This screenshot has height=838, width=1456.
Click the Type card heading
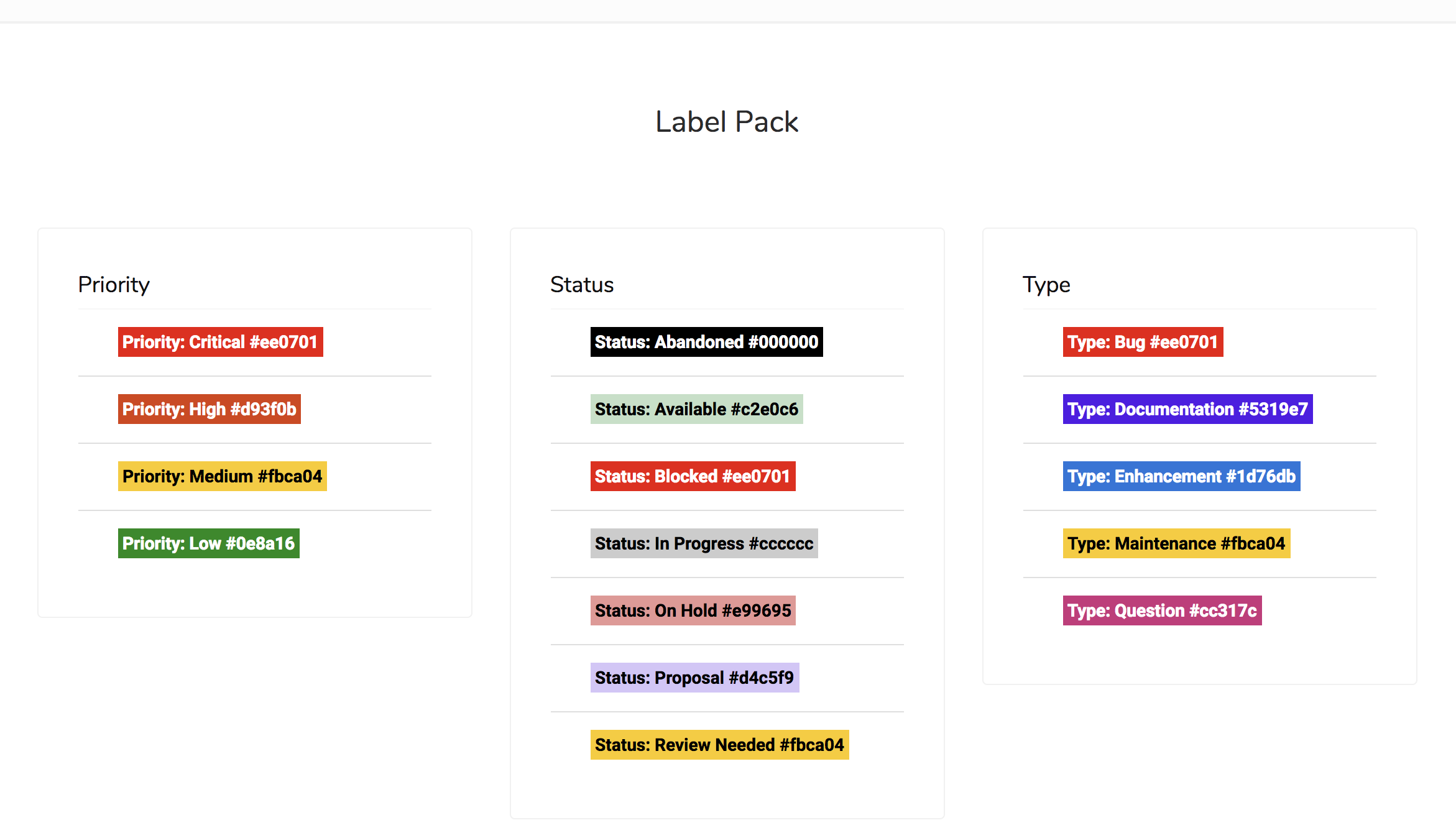(1046, 285)
